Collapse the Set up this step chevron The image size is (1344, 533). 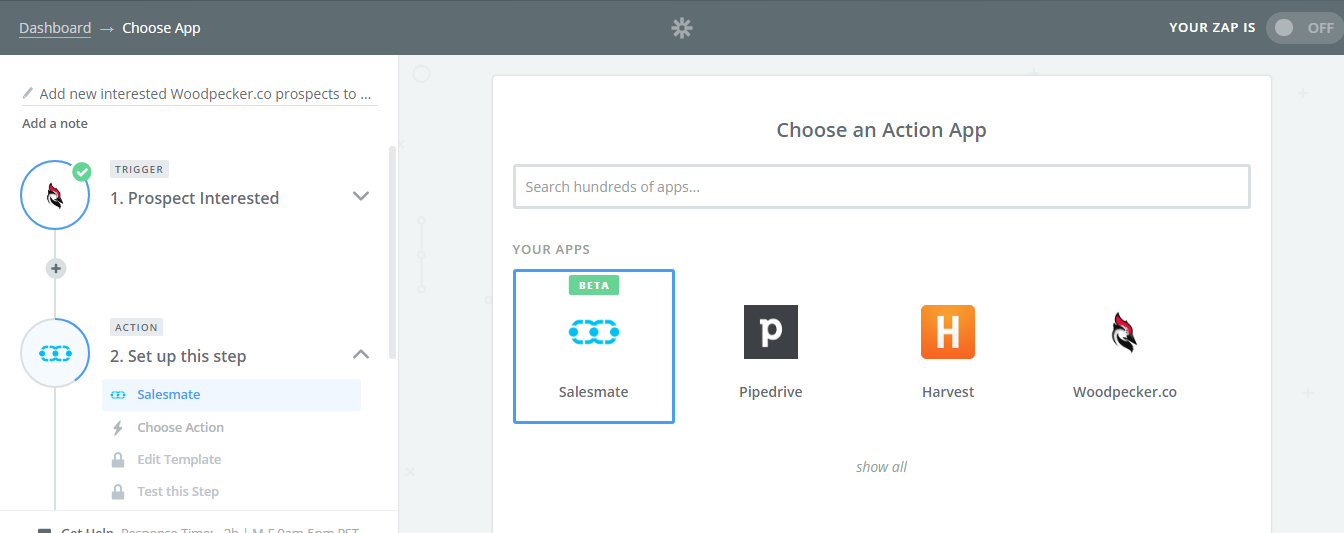coord(361,354)
